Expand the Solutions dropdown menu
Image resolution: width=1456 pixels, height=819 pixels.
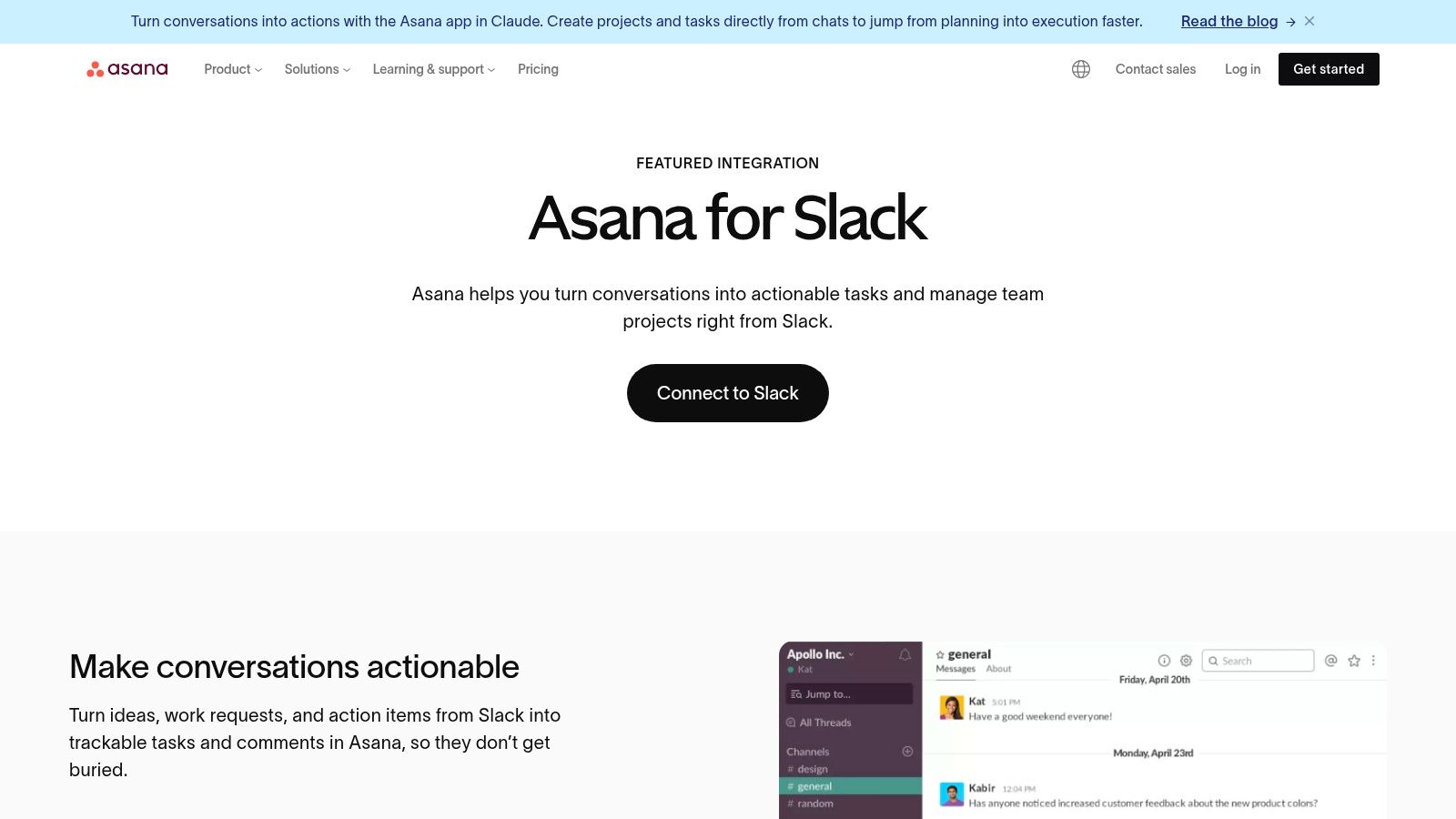318,69
